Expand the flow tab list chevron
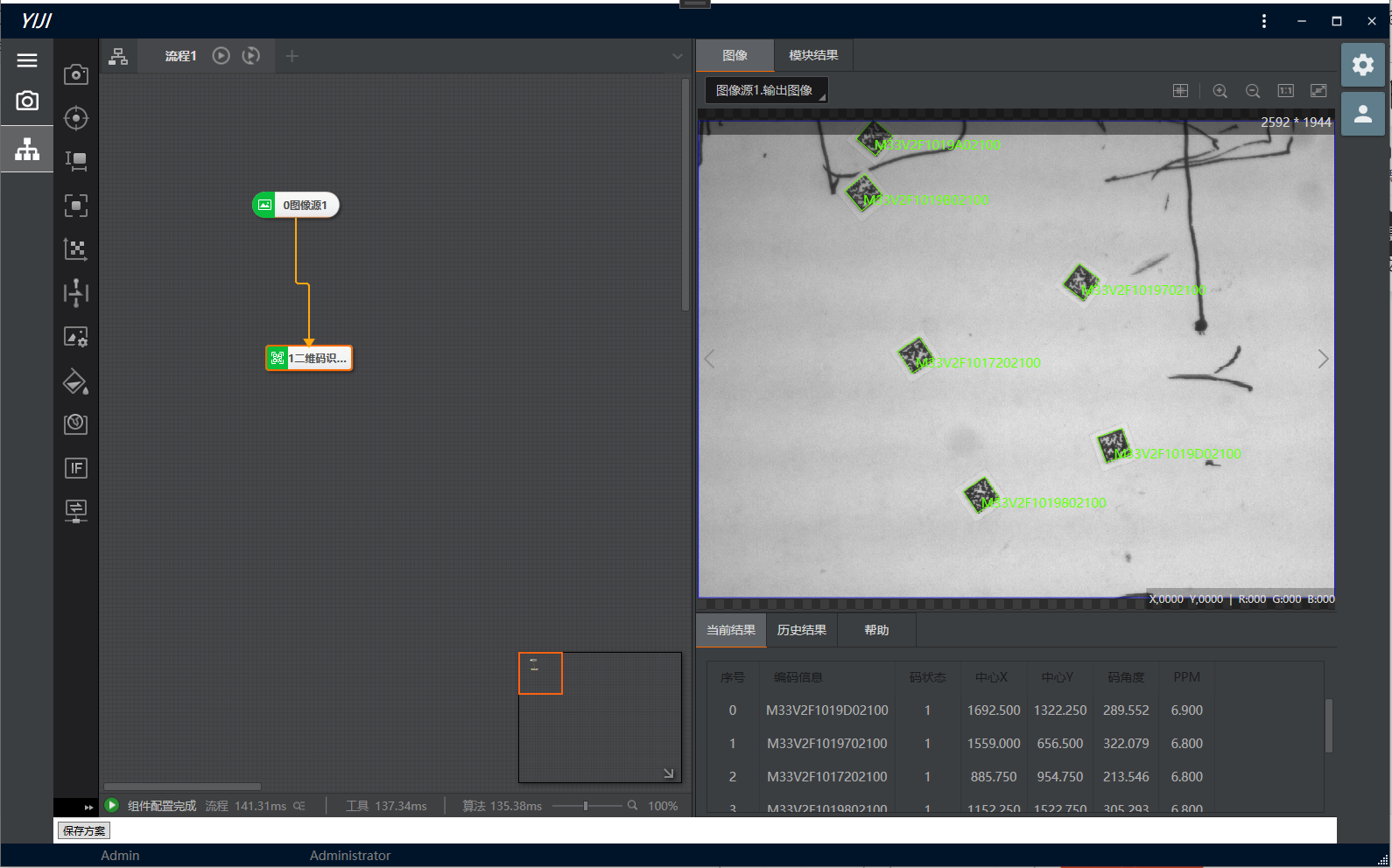Image resolution: width=1392 pixels, height=868 pixels. (x=677, y=56)
